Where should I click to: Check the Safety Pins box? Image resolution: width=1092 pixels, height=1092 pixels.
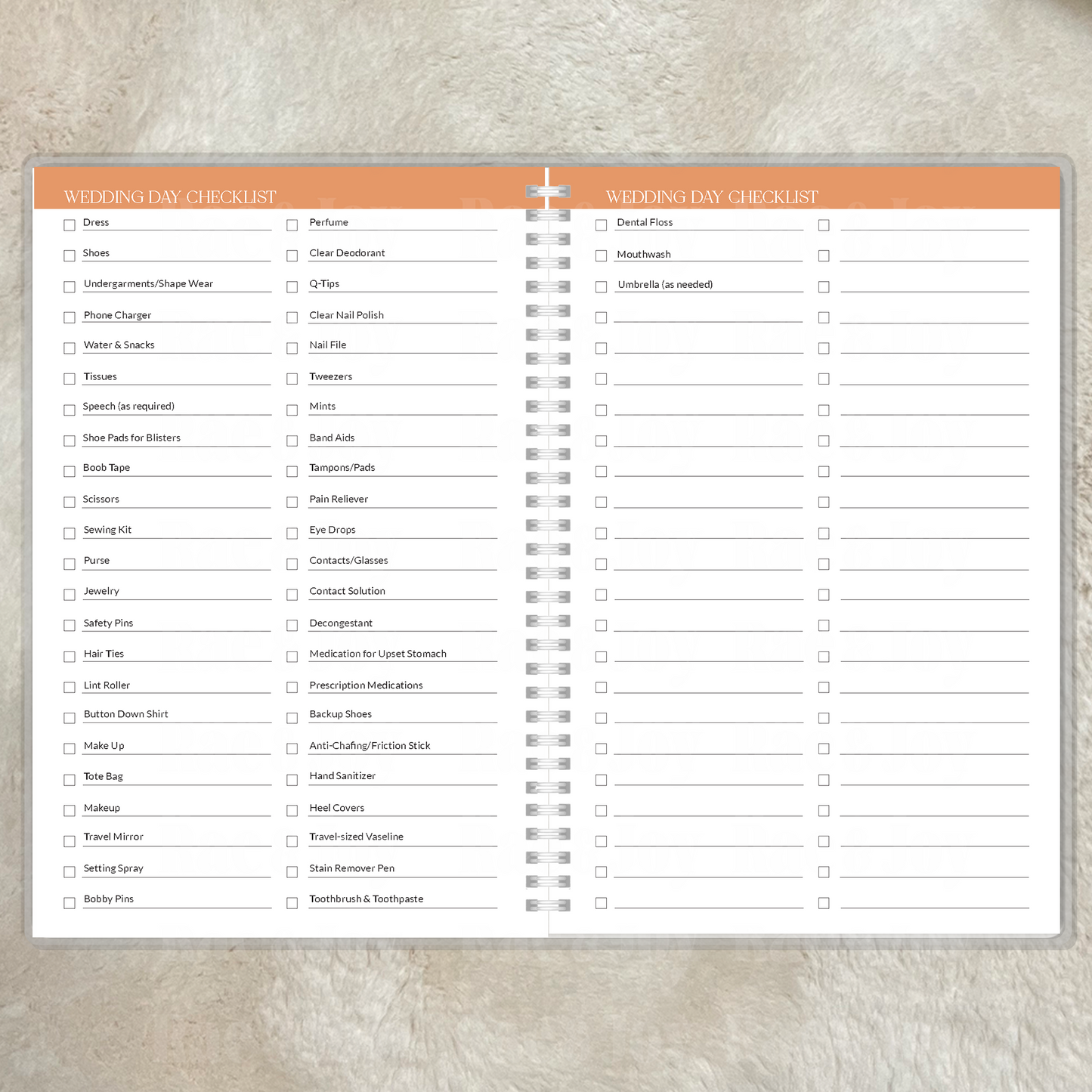coord(70,626)
